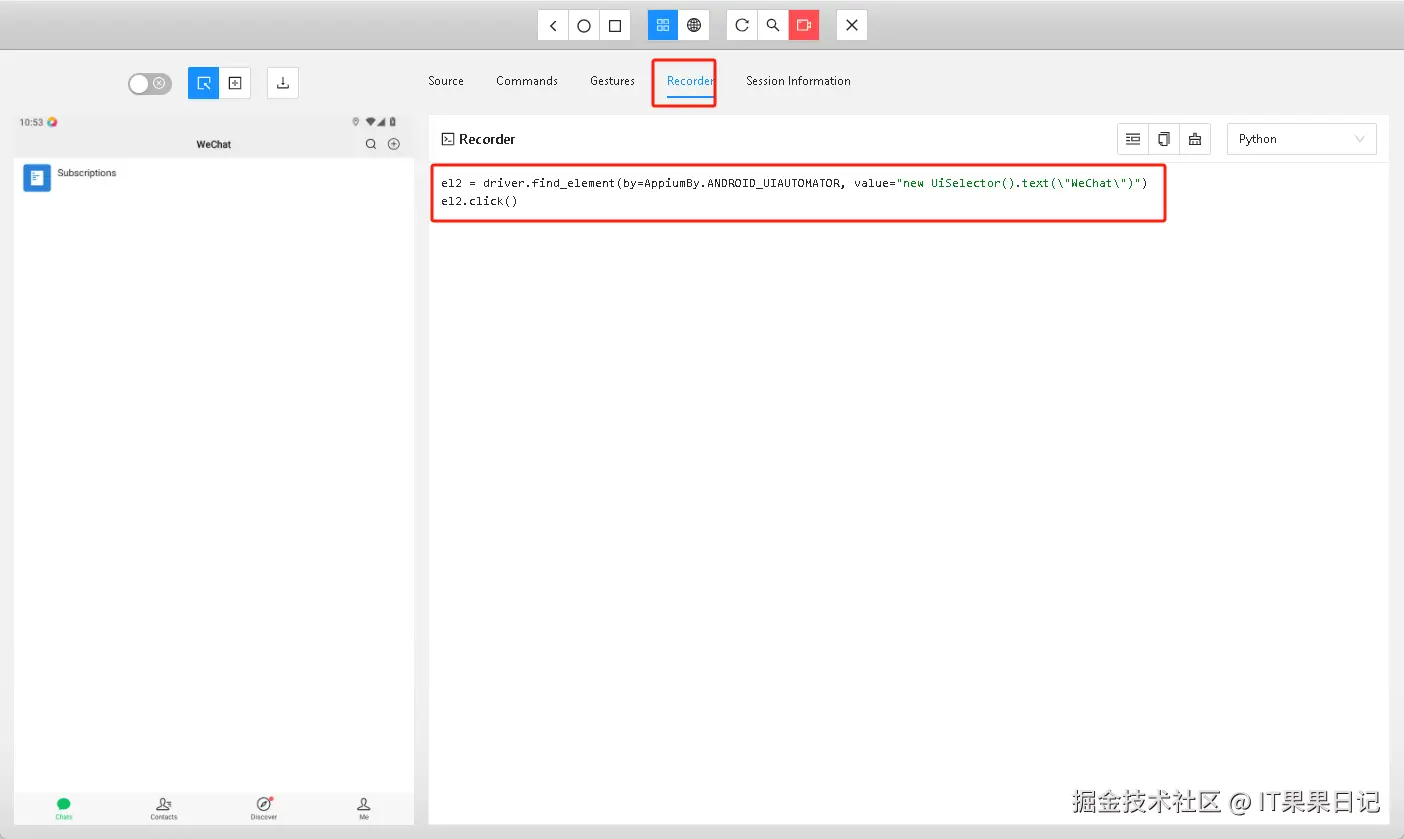View the Session Information tab

point(798,81)
